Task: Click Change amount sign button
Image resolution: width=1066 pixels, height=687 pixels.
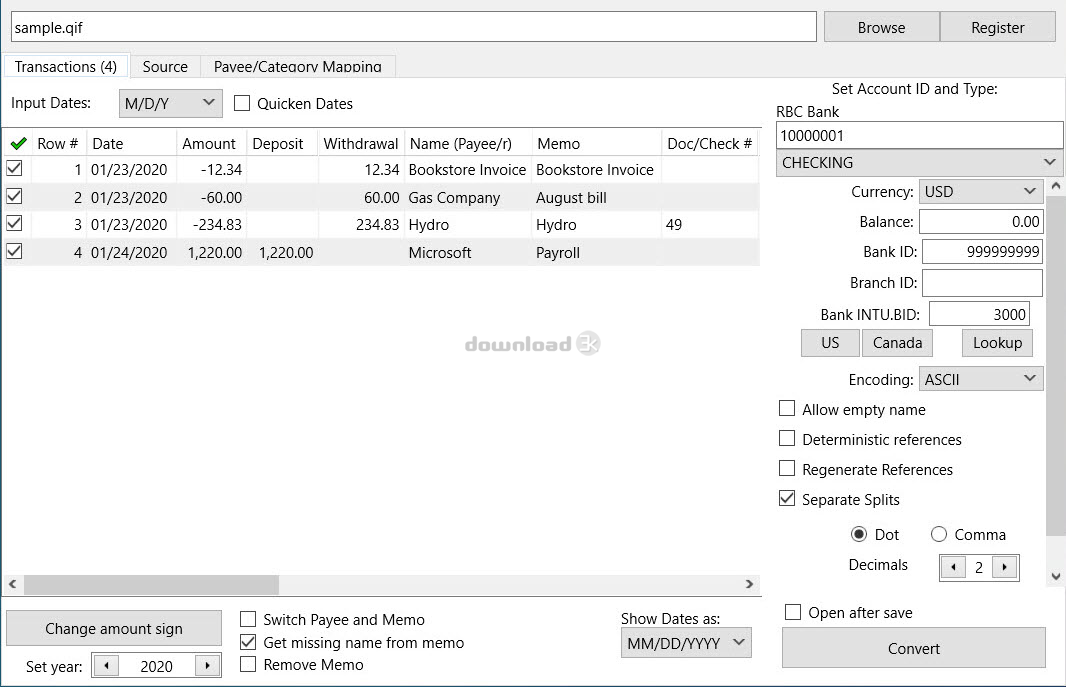Action: pos(114,629)
